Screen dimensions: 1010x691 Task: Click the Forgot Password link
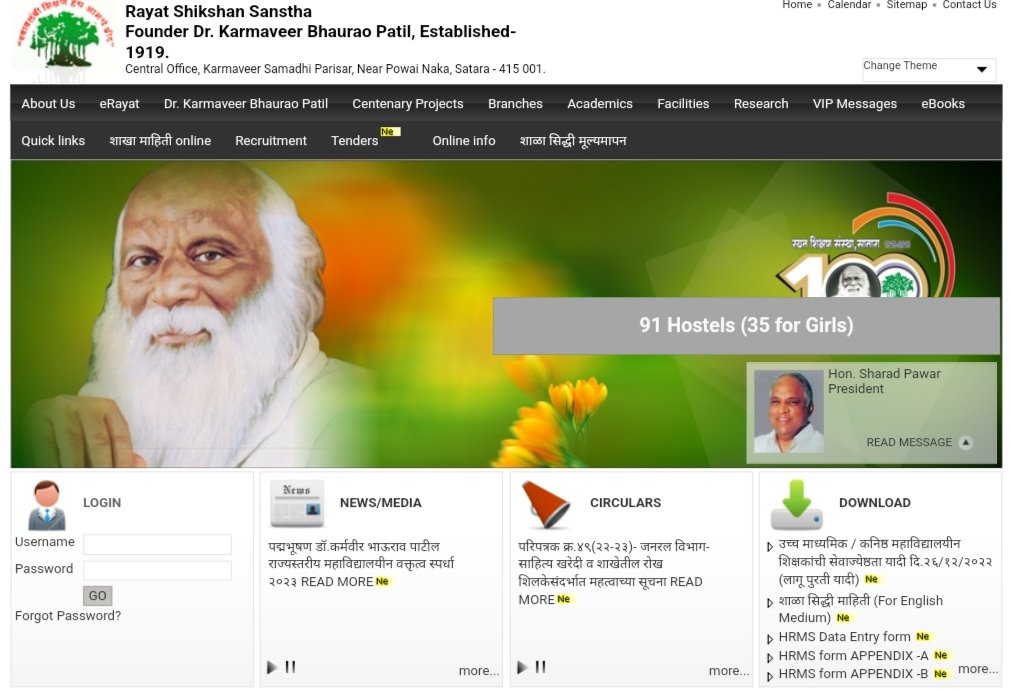point(68,616)
